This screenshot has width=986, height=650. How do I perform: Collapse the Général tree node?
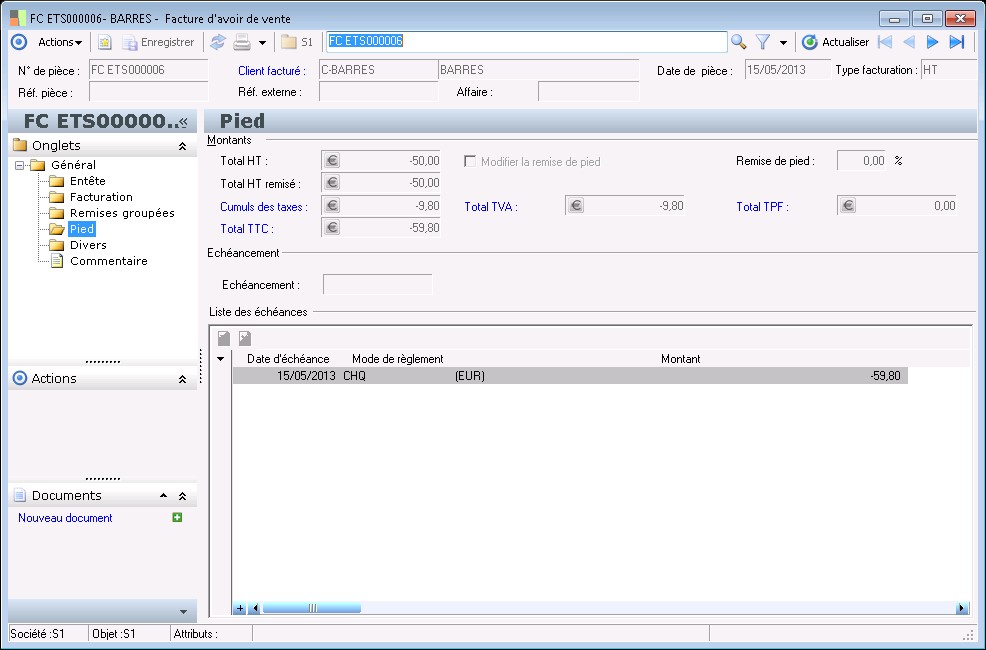point(20,165)
